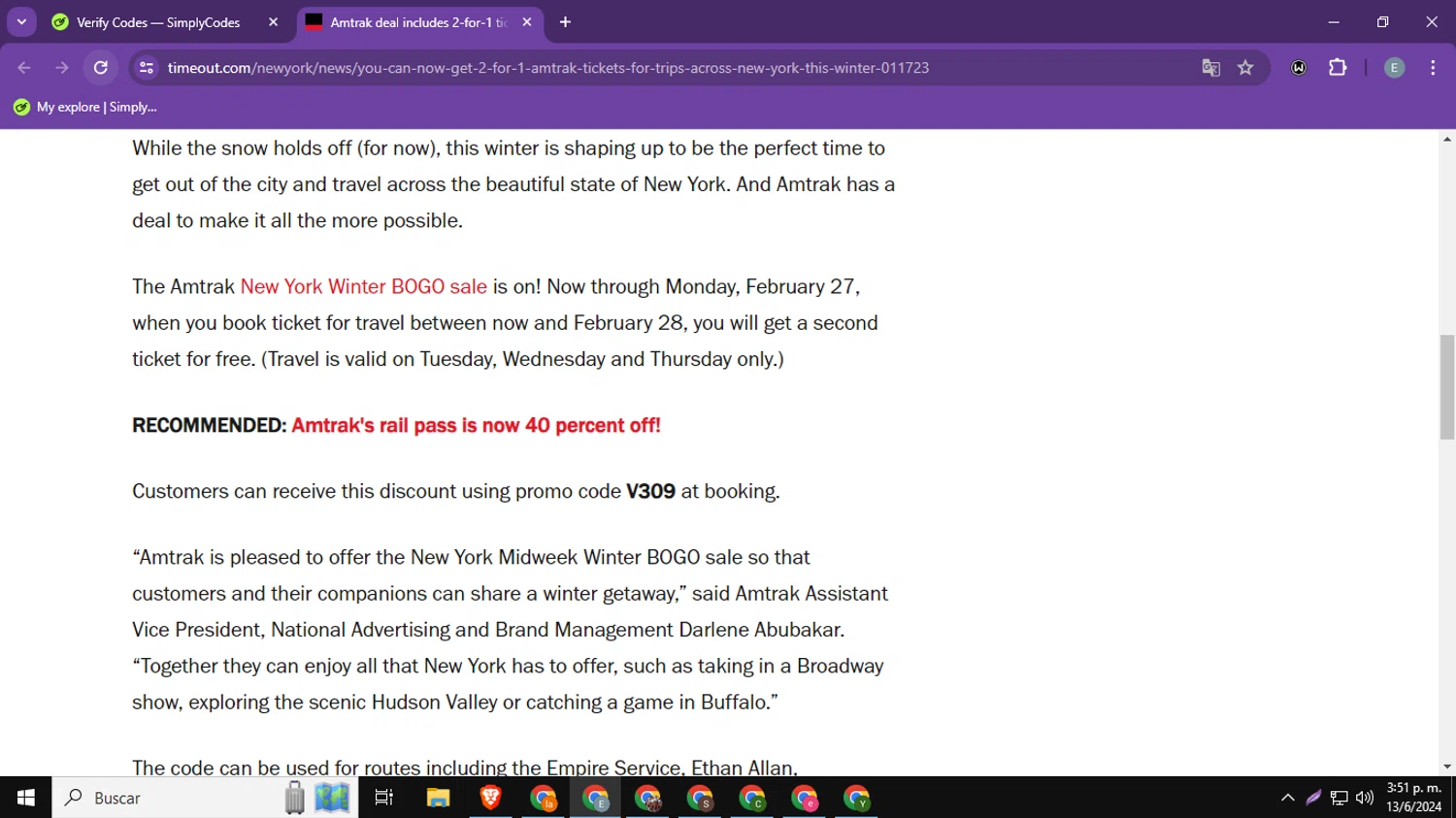Open File Explorer from taskbar

click(x=438, y=798)
